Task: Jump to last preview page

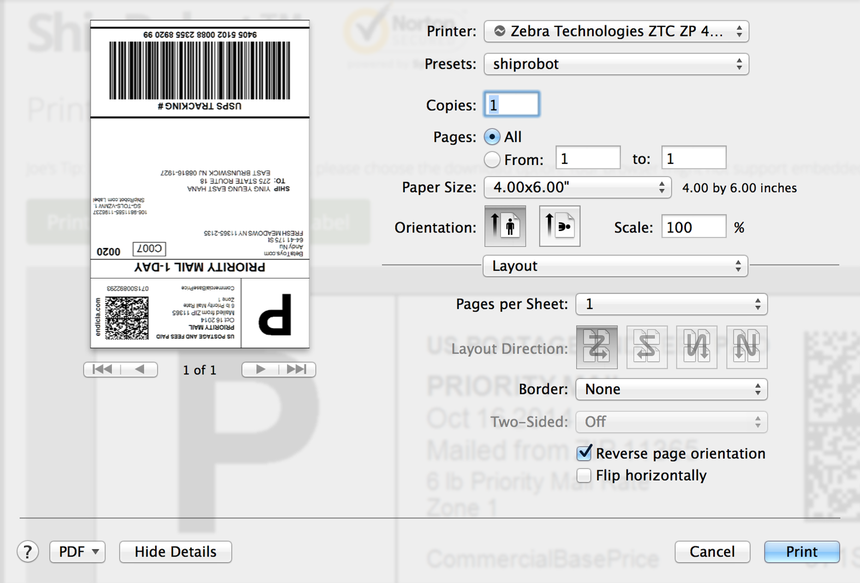Action: tap(297, 370)
